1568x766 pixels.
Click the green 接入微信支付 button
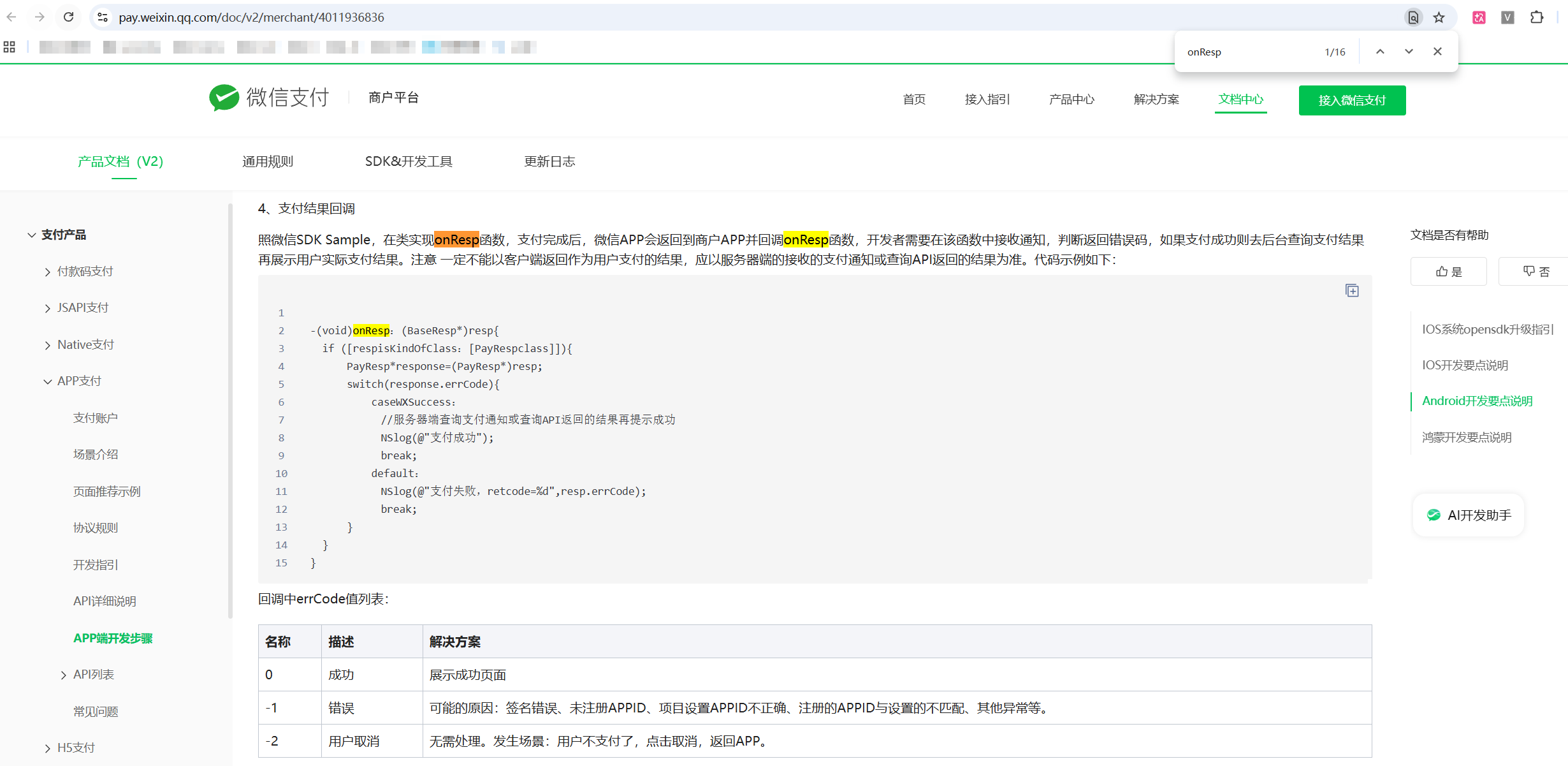click(x=1352, y=100)
